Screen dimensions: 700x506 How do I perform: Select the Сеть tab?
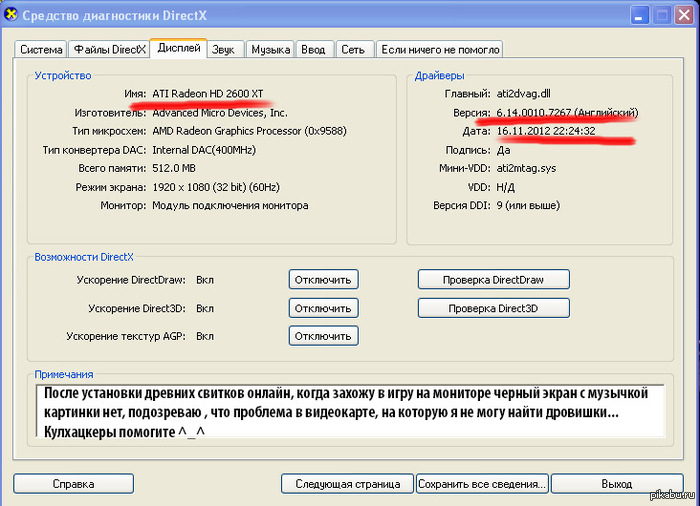click(x=352, y=49)
